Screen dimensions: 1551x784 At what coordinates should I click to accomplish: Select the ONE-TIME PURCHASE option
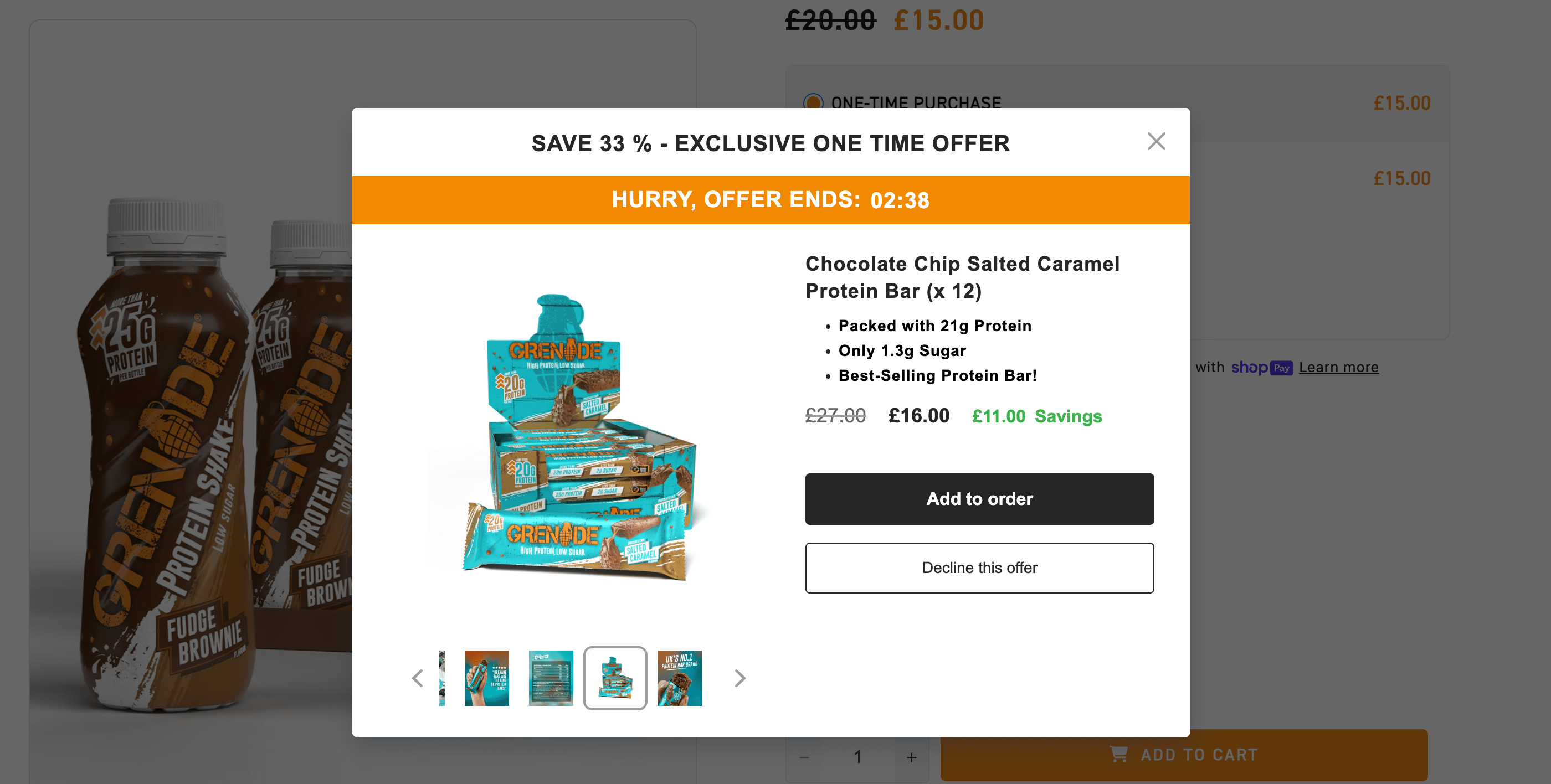[813, 102]
